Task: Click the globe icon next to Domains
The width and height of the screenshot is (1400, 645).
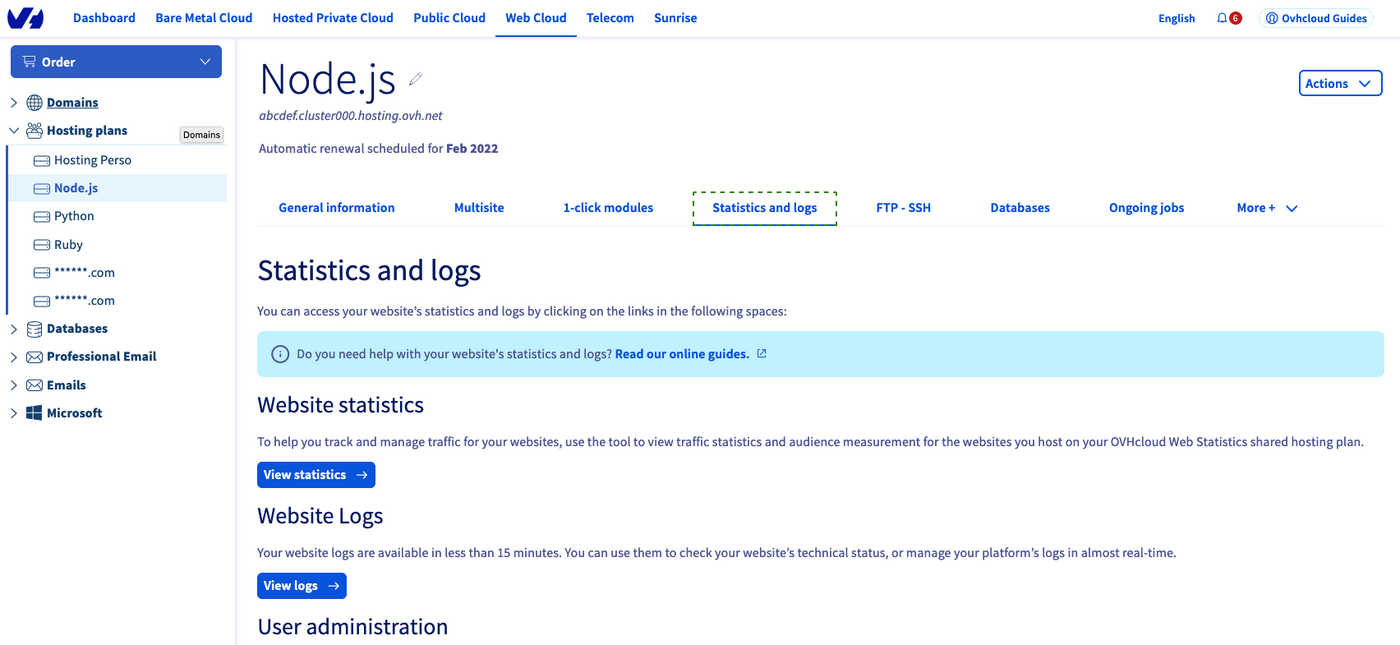Action: [34, 102]
